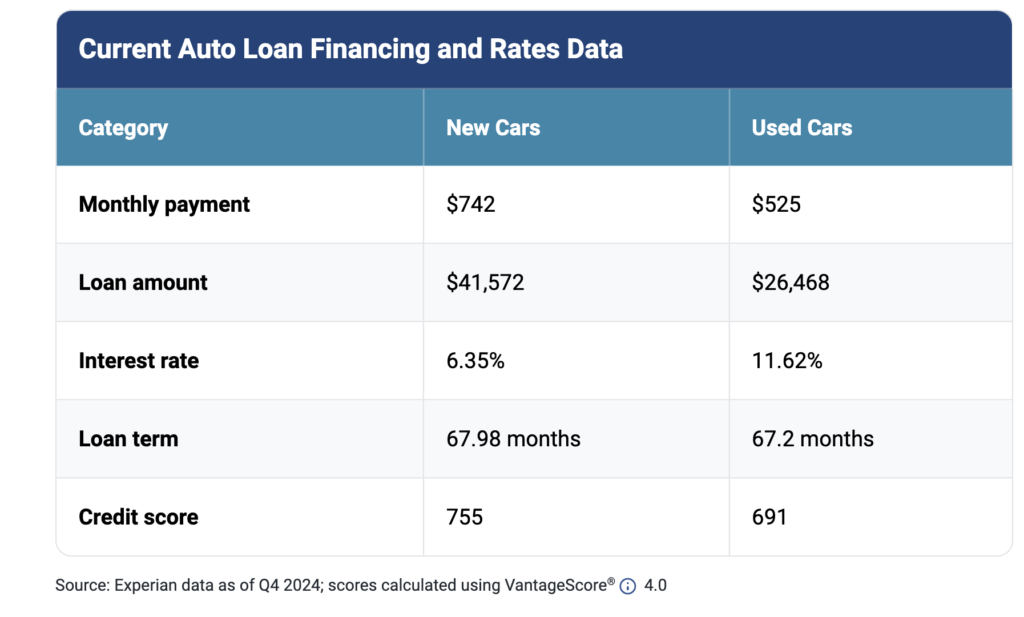
Task: Click the 11.62% interest rate cell
Action: point(787,361)
